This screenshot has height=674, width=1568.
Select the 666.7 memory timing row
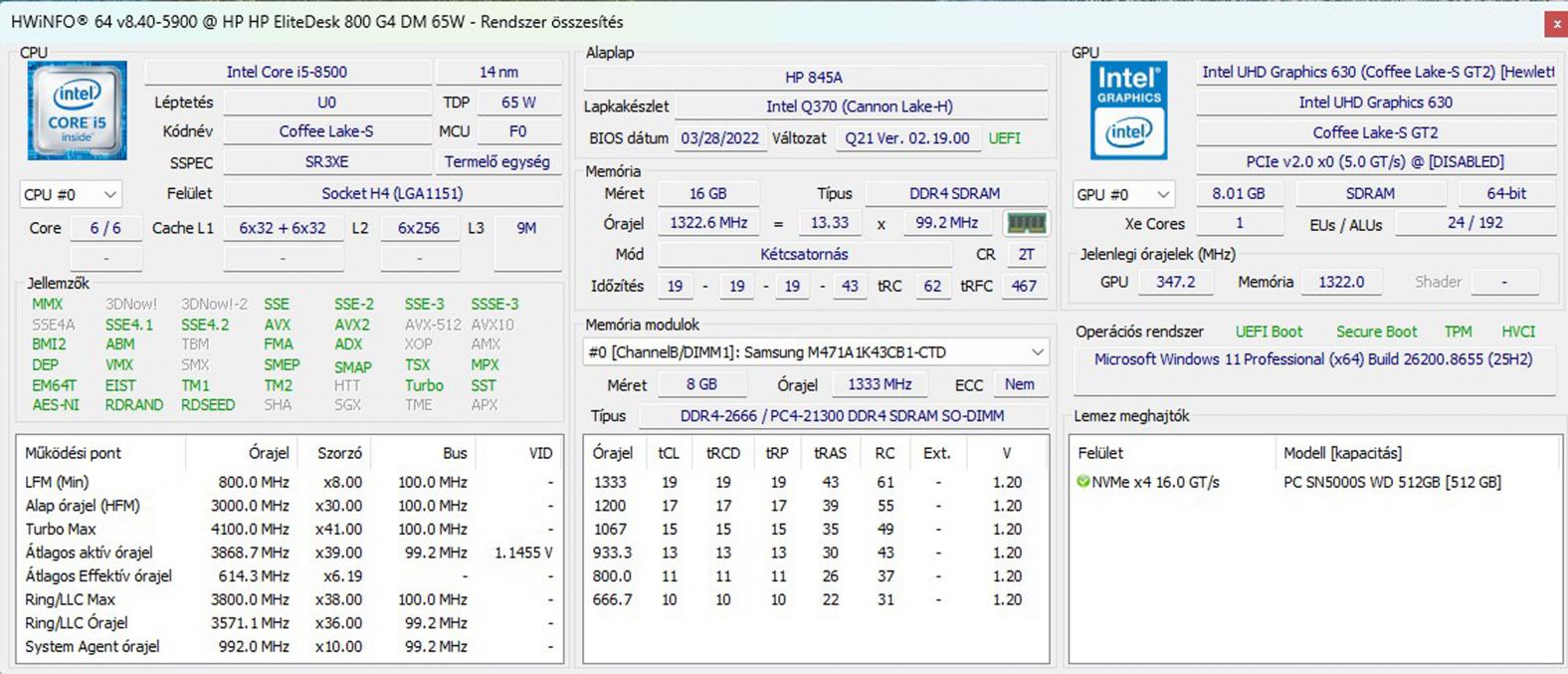816,599
